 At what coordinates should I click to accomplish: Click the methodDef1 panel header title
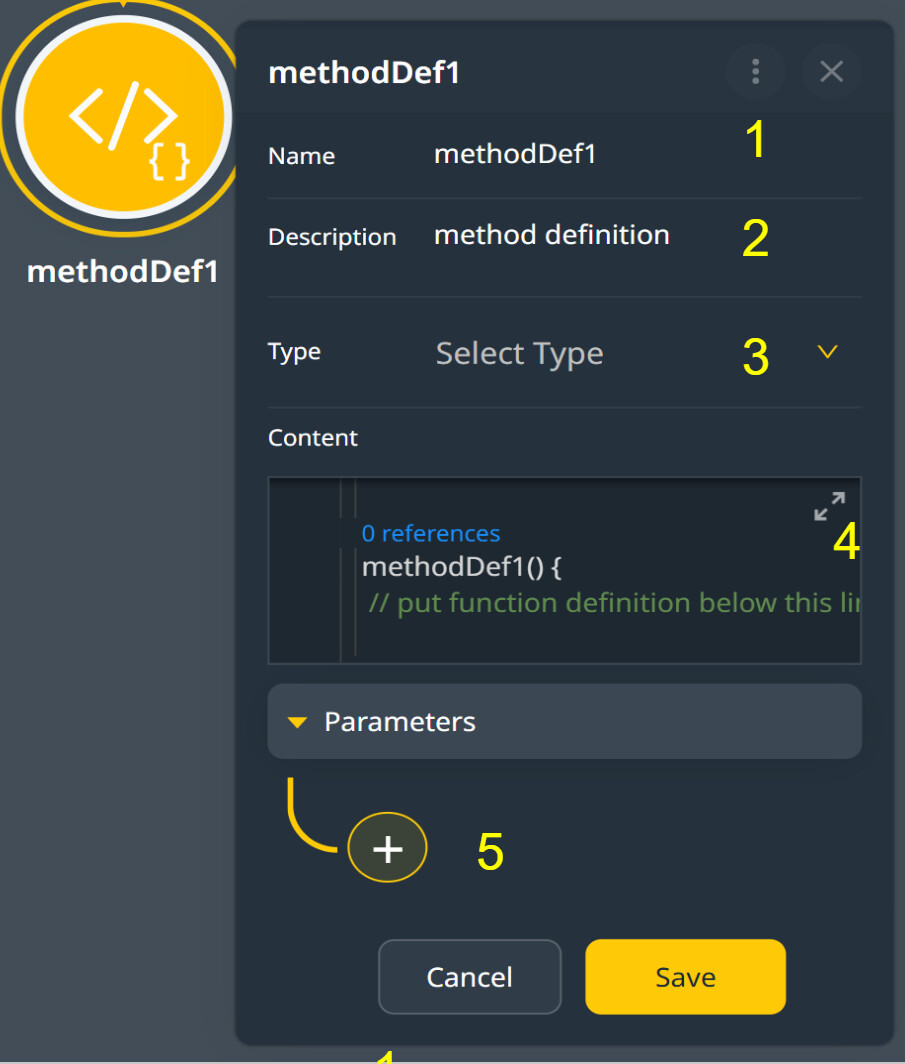[x=364, y=73]
